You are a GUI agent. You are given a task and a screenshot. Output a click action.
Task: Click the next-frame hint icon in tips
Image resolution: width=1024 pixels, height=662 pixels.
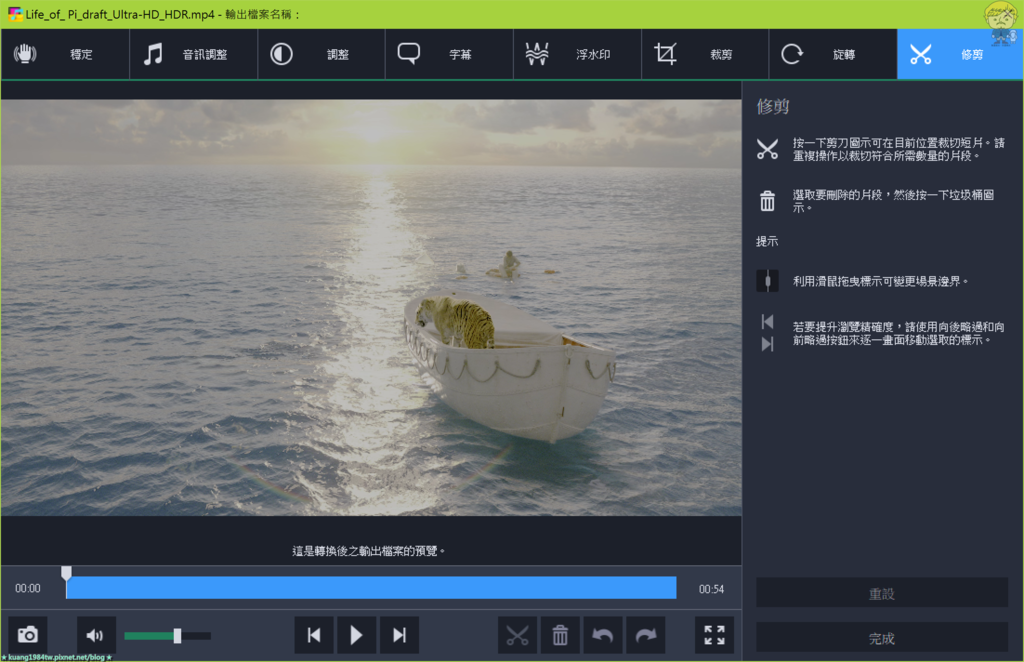[767, 344]
